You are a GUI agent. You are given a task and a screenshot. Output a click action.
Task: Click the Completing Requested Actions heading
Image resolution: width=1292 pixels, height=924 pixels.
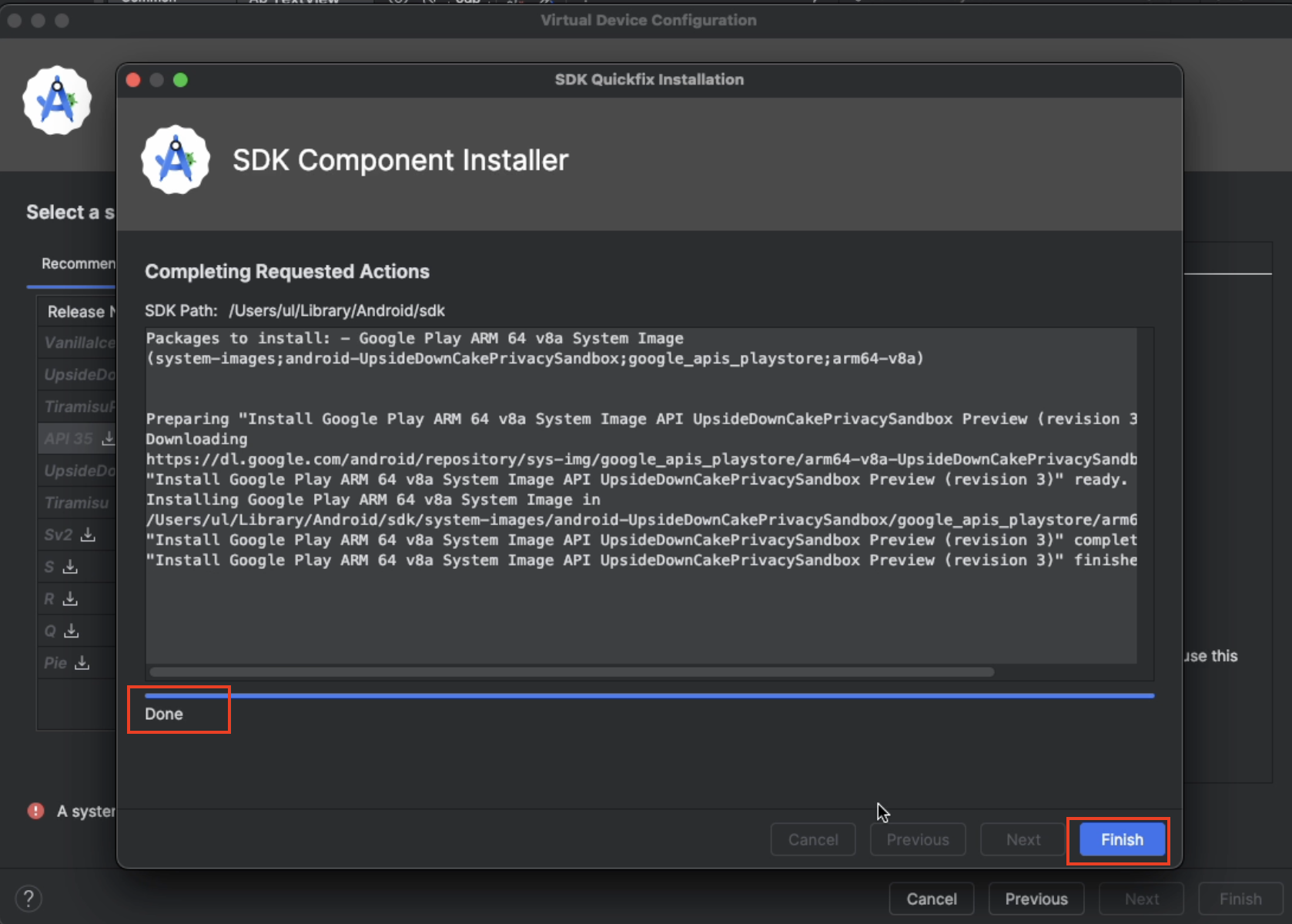pyautogui.click(x=287, y=271)
